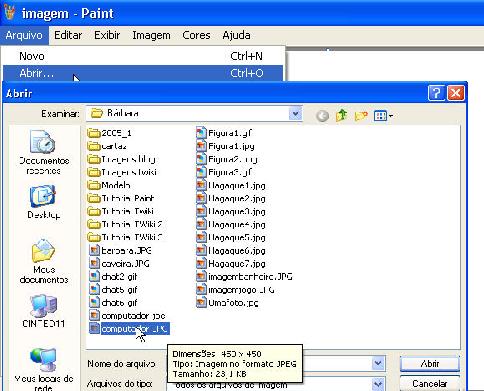Close the Abrir dialog

click(x=456, y=93)
